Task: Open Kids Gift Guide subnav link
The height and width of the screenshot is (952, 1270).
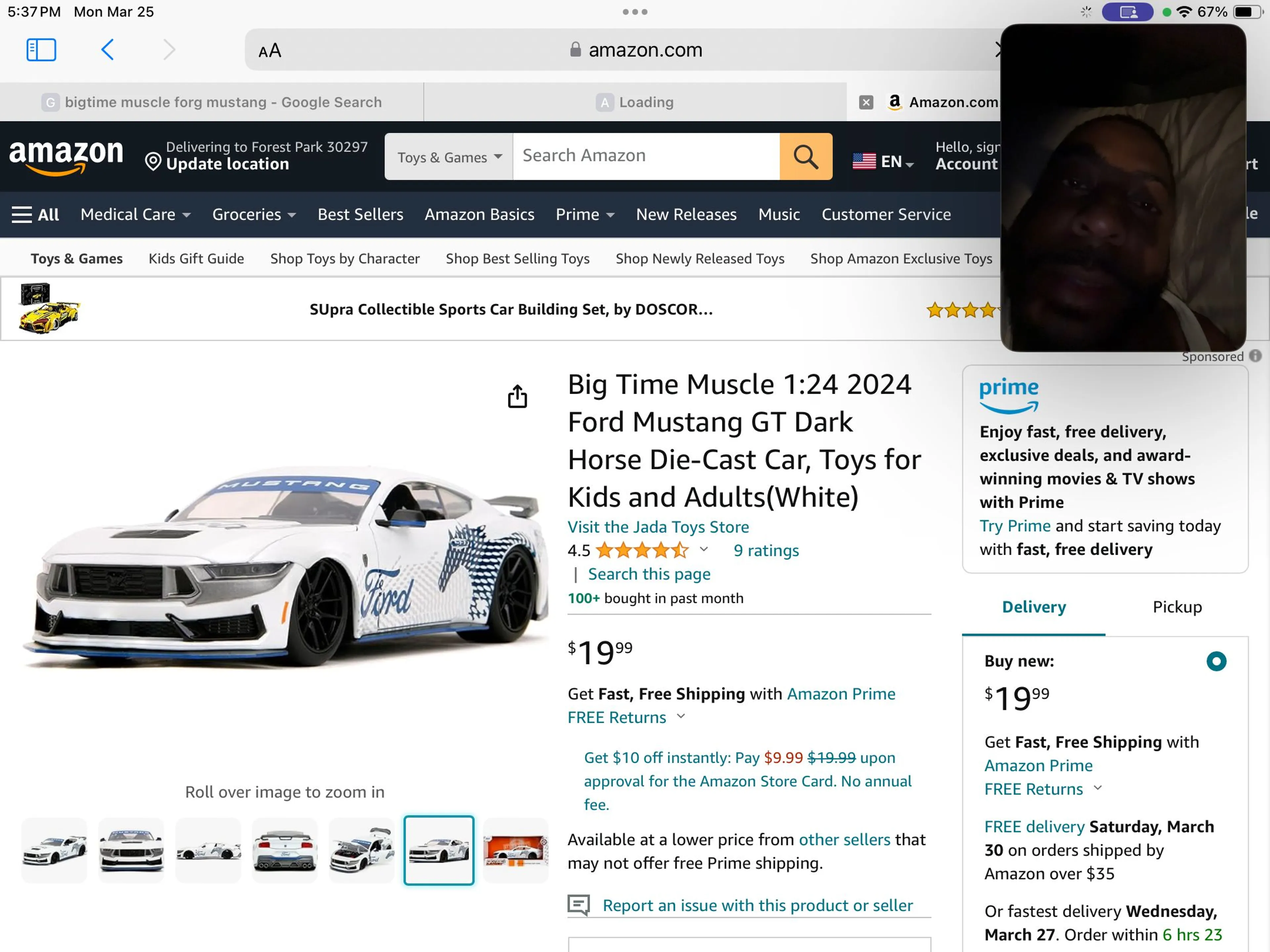Action: 196,259
